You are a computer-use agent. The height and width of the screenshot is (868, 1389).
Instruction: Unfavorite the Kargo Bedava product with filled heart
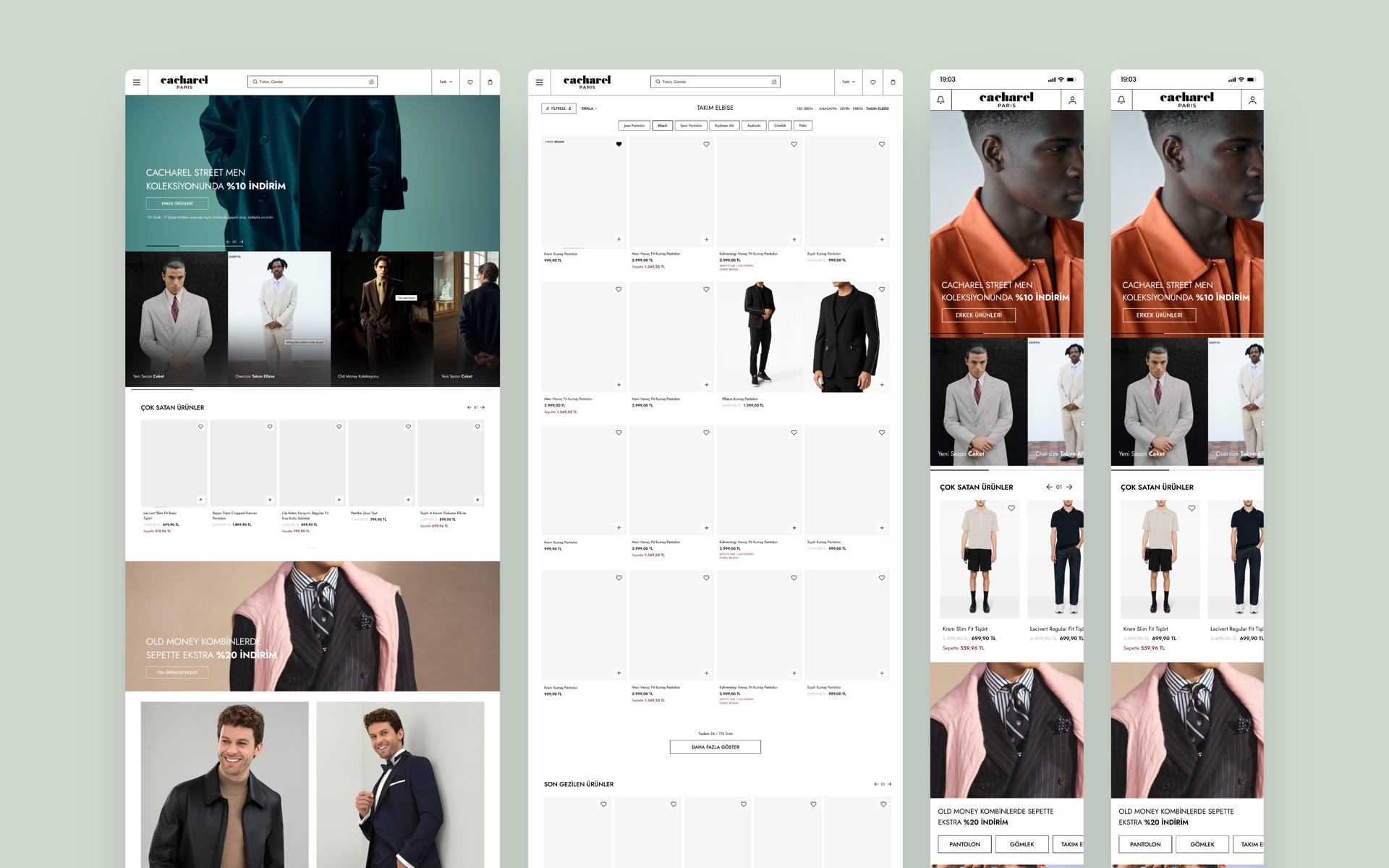click(x=619, y=144)
